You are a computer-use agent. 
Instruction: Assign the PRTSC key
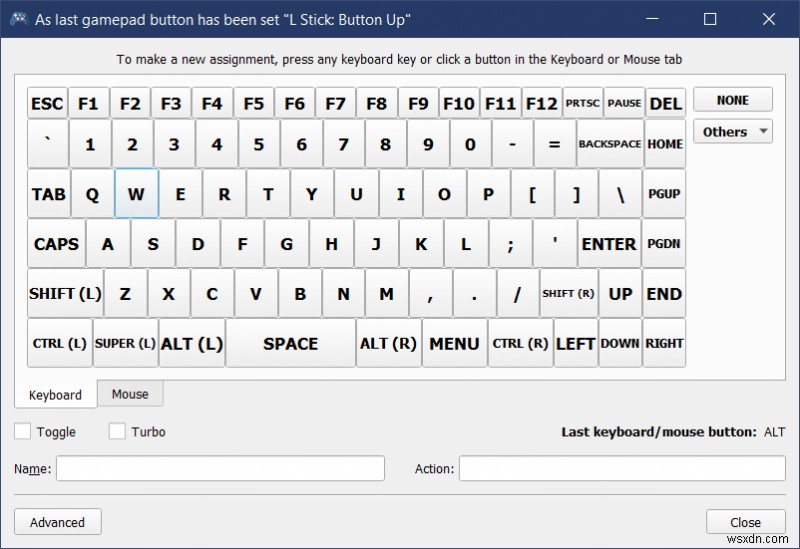tap(583, 104)
